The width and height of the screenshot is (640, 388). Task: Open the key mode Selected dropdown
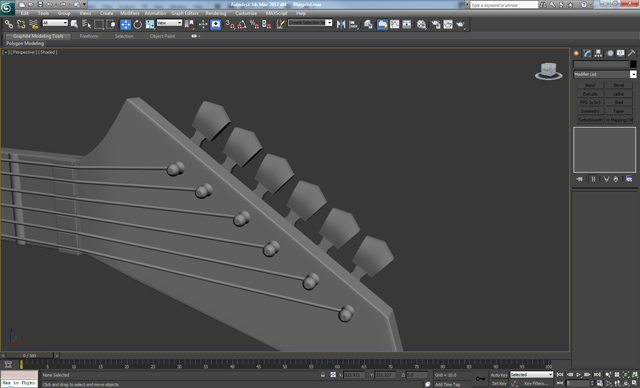(x=531, y=375)
